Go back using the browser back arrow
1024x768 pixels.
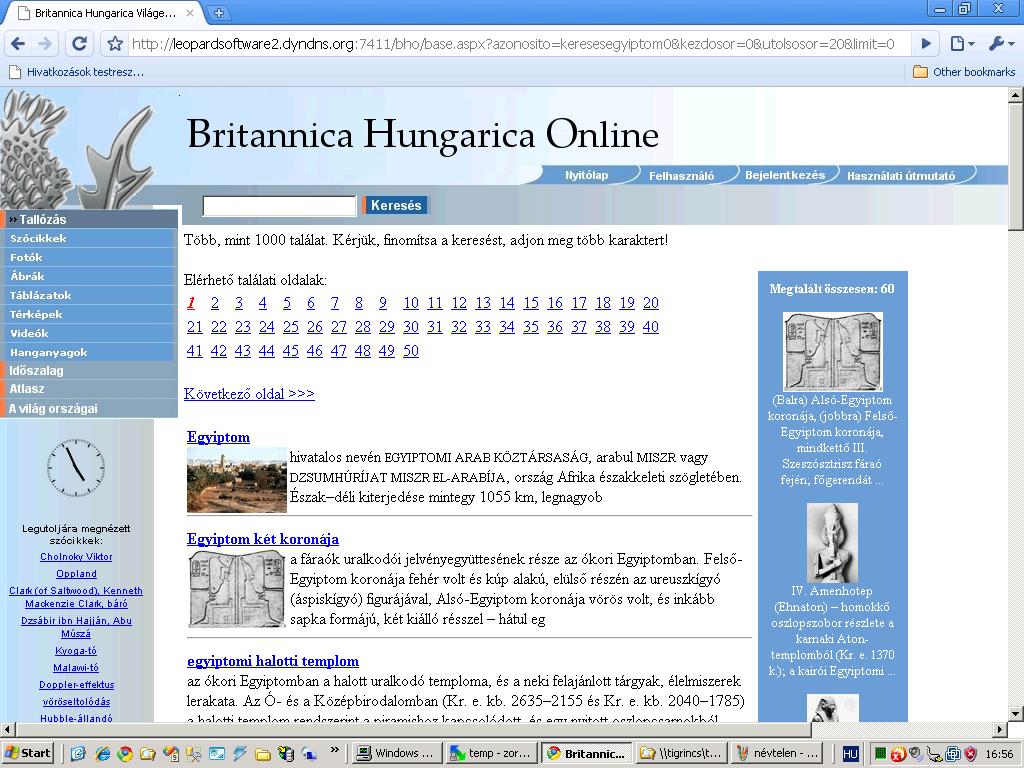pos(18,44)
